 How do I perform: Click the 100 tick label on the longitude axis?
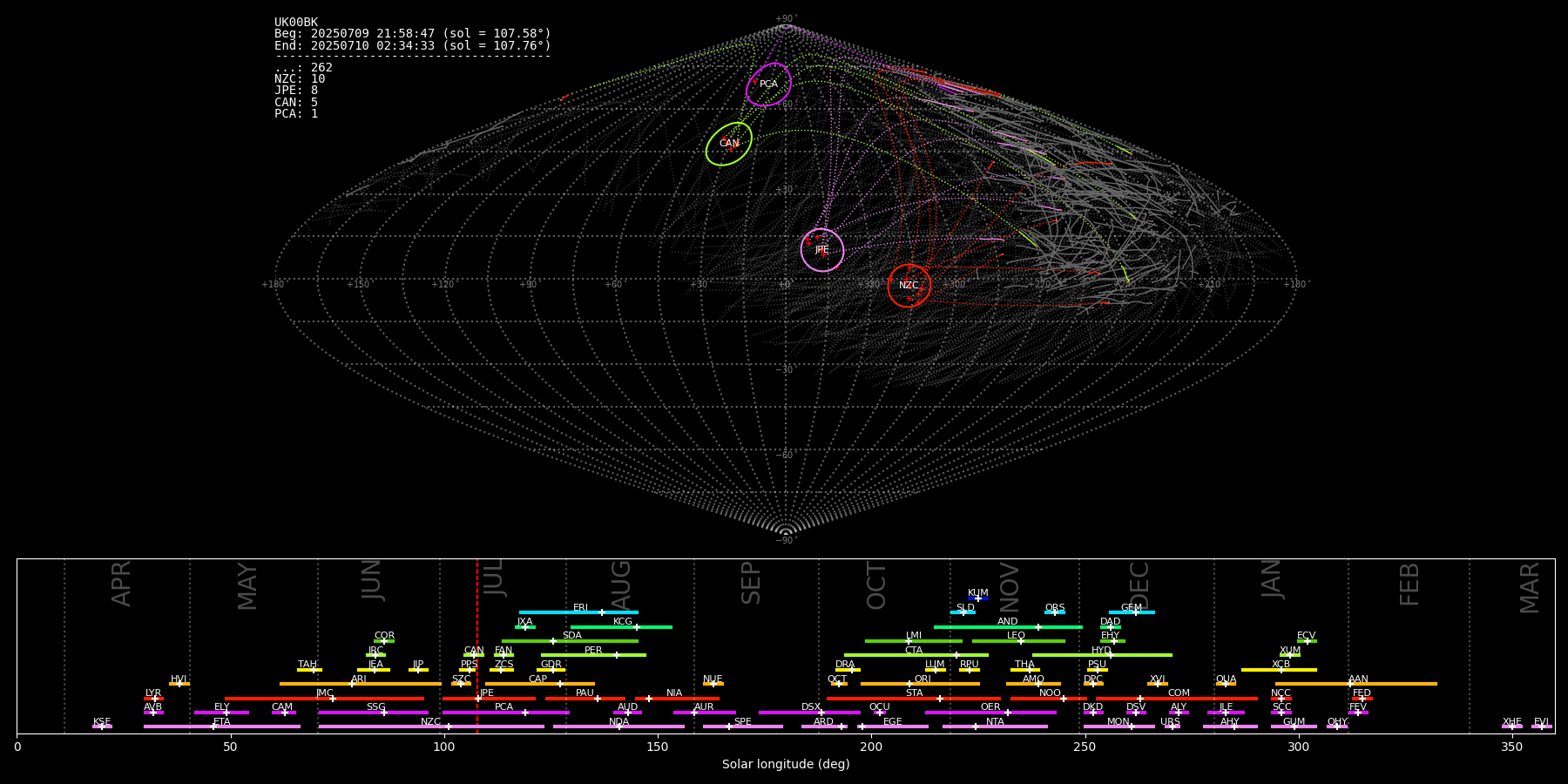[444, 747]
